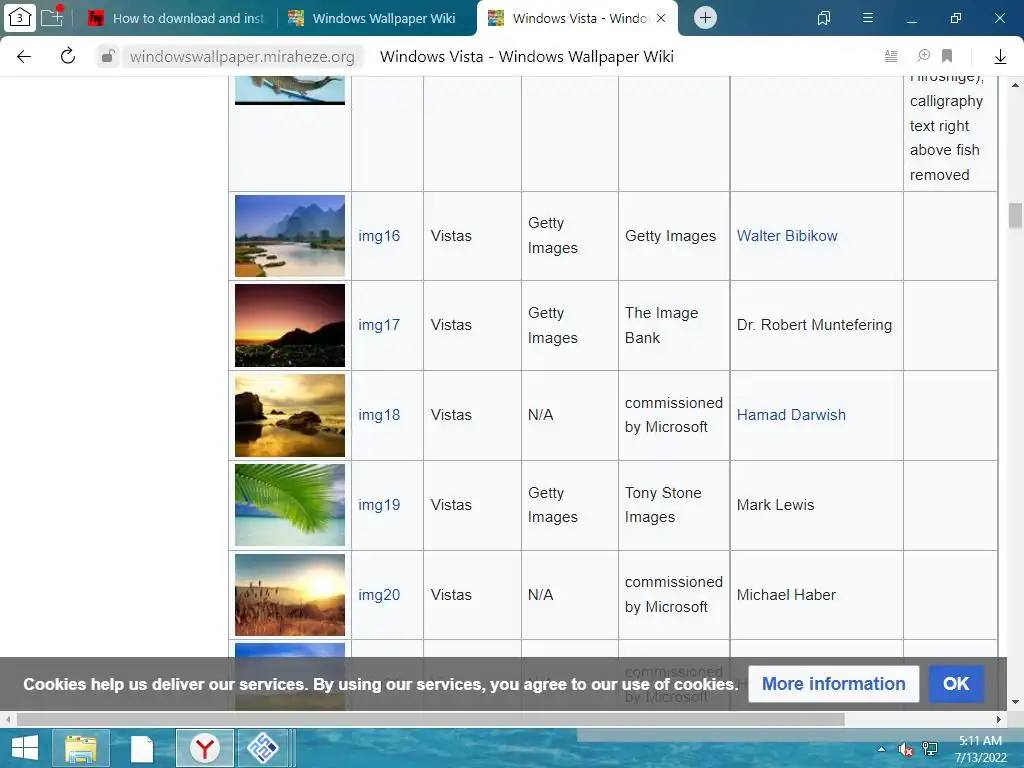This screenshot has width=1024, height=768.
Task: Open File Explorer from taskbar
Action: [81, 748]
